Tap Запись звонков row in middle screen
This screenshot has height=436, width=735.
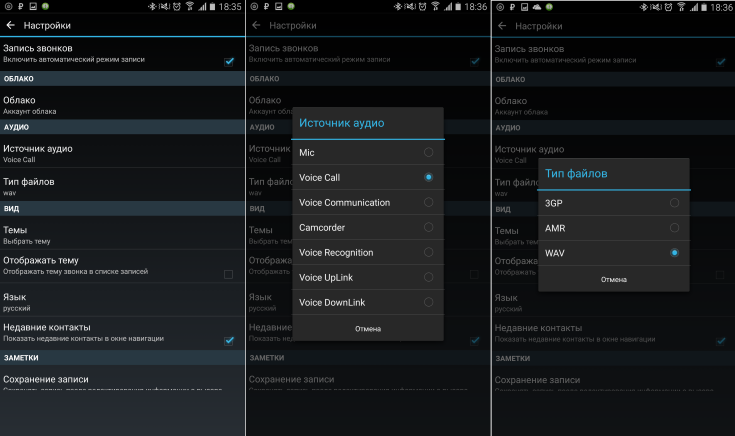368,53
